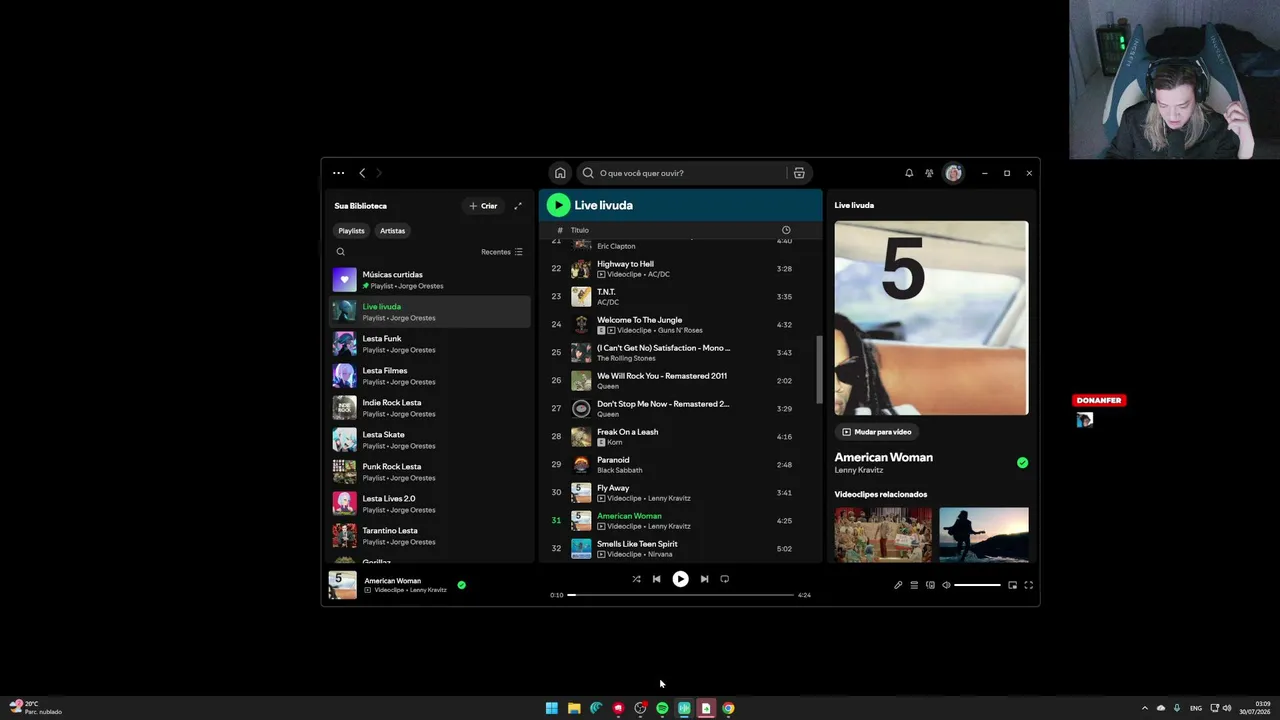Skip to the previous track
1280x720 pixels.
[656, 579]
